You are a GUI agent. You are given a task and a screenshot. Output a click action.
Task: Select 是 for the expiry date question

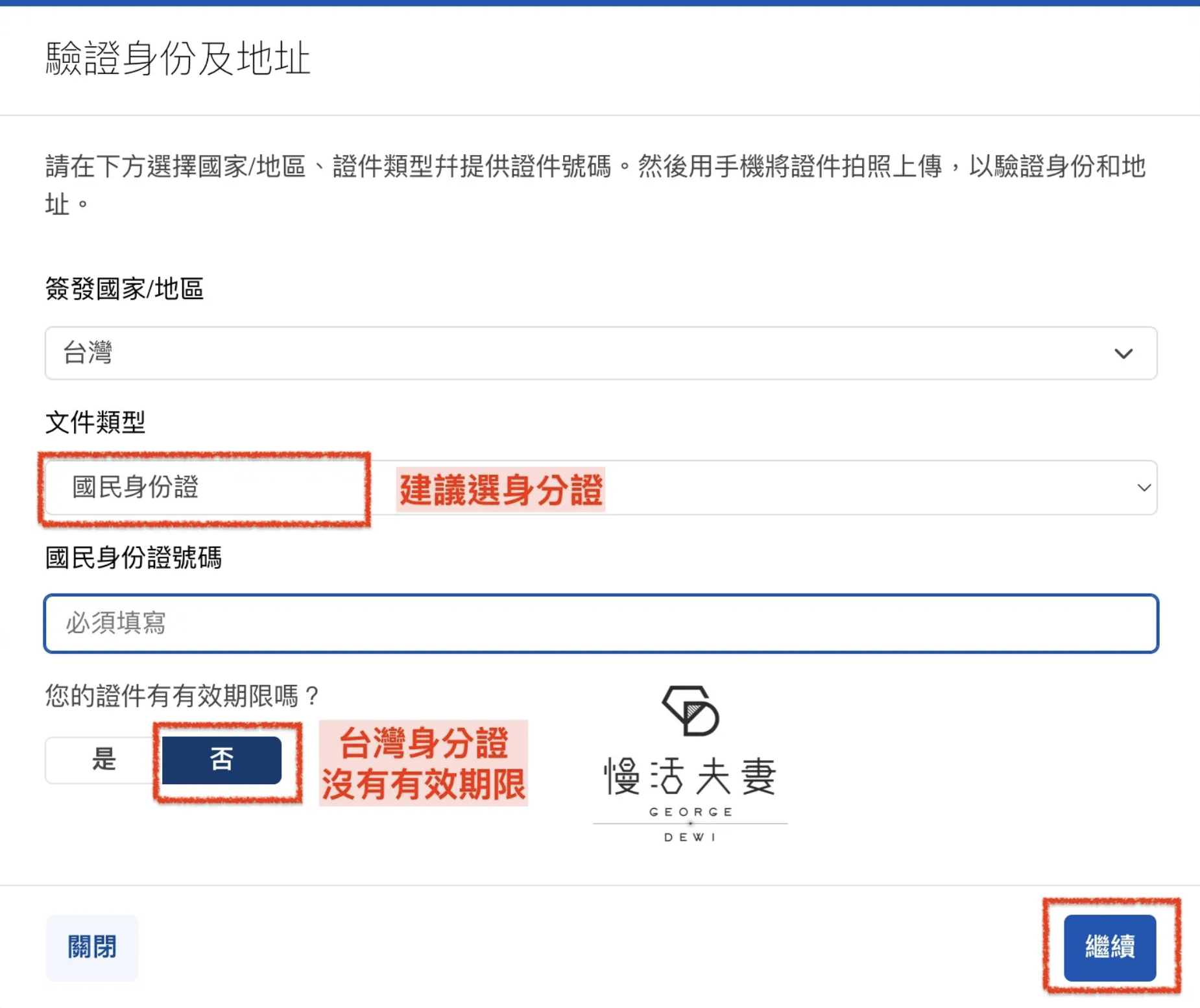[x=104, y=760]
